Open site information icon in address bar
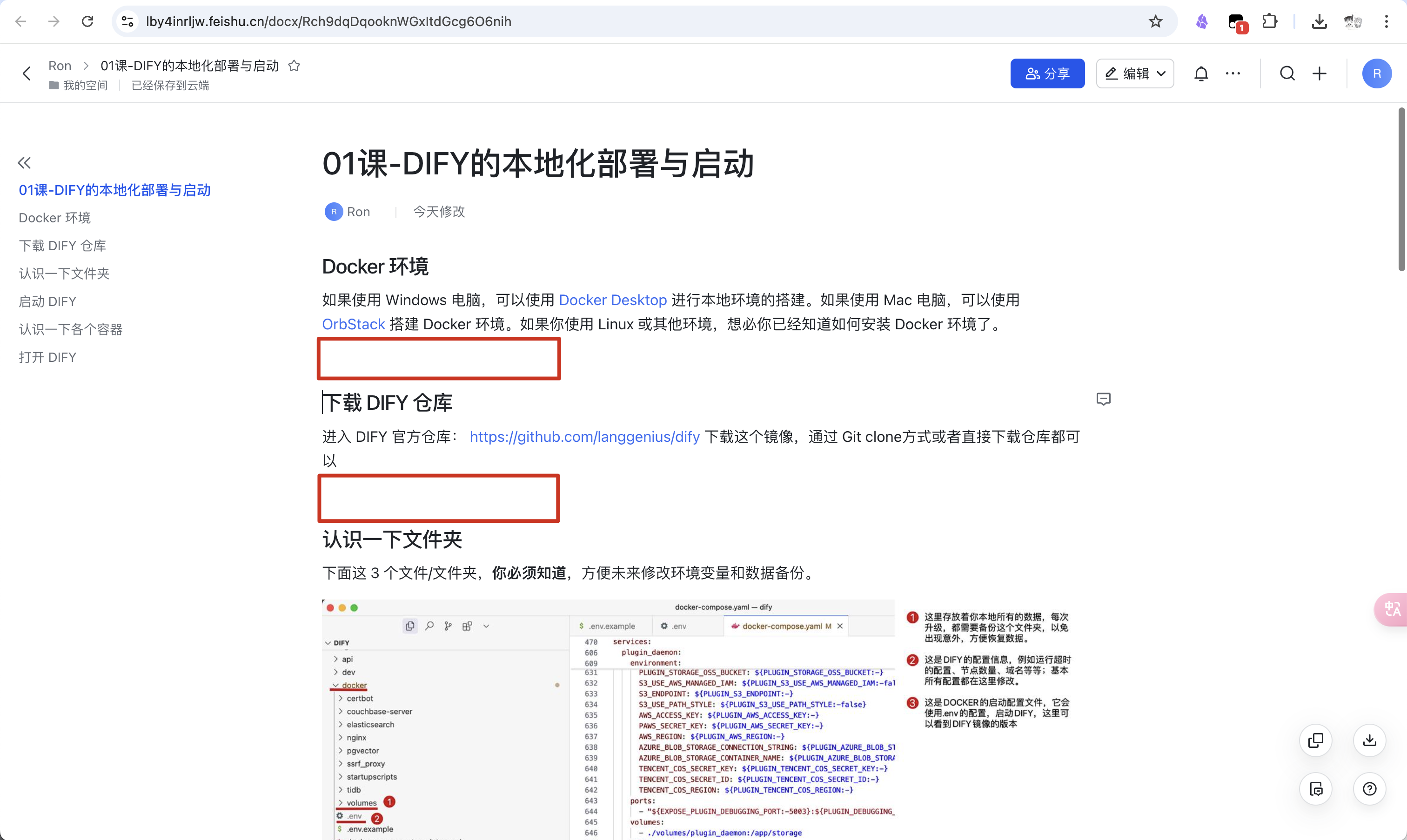Screen dimensions: 1407x840 (x=127, y=21)
